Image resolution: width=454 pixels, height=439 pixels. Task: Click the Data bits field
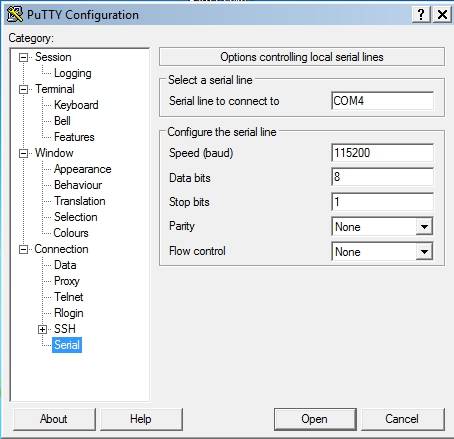coord(382,177)
